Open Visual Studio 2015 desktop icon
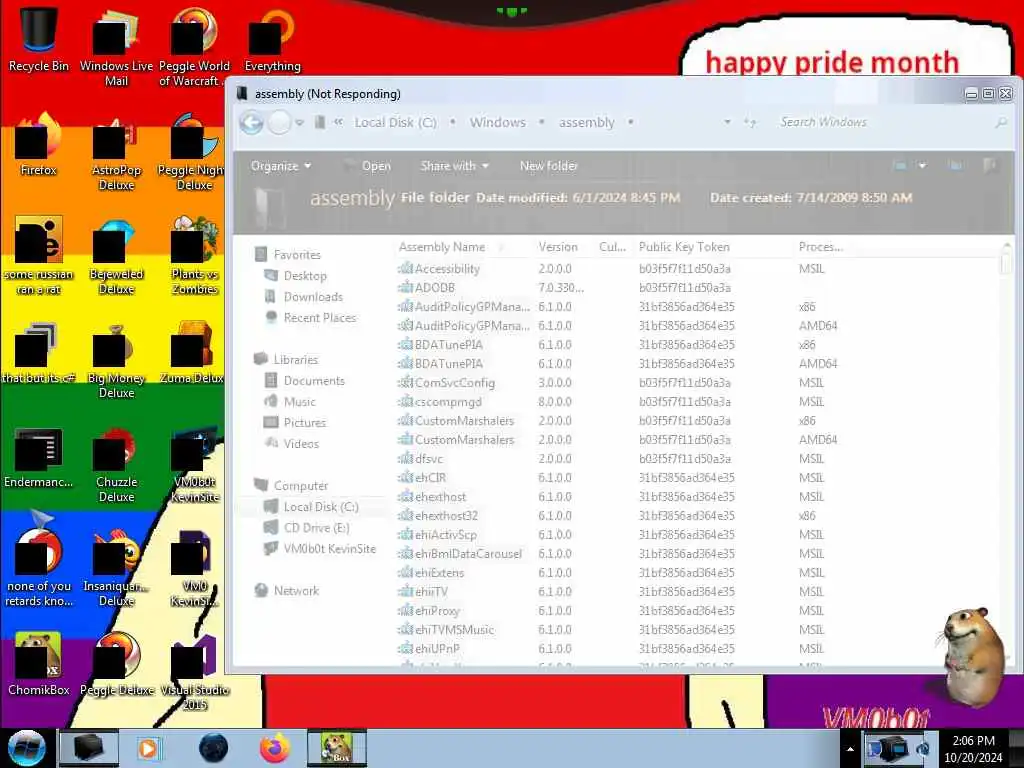The width and height of the screenshot is (1024, 768). [194, 671]
